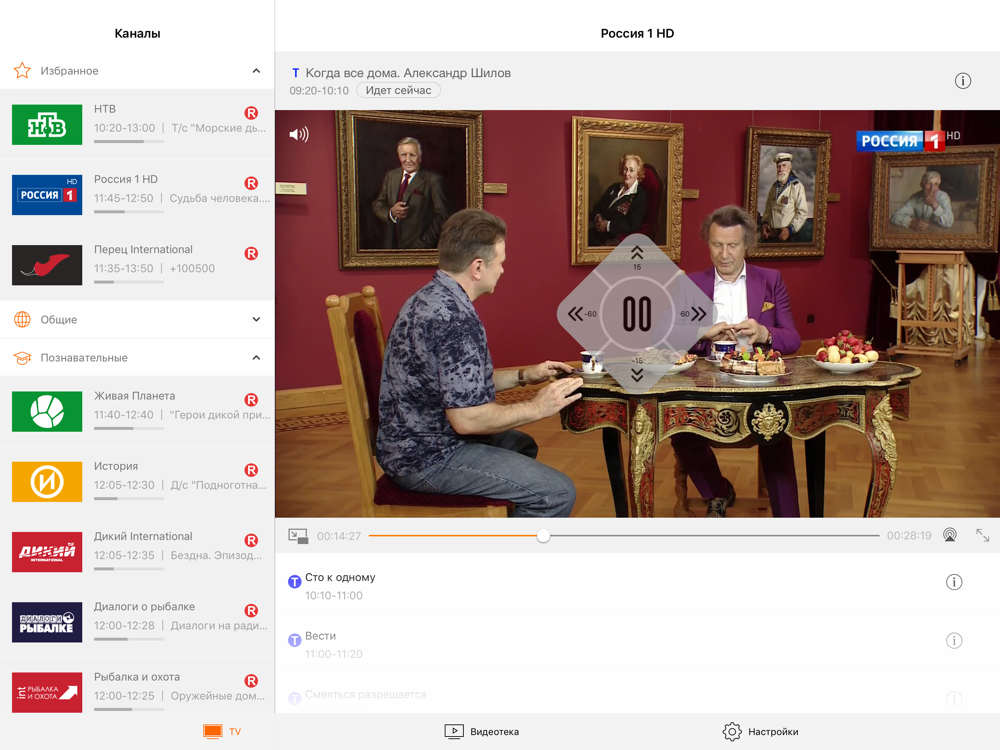Click the R badge for Россия 1 HD

[251, 183]
